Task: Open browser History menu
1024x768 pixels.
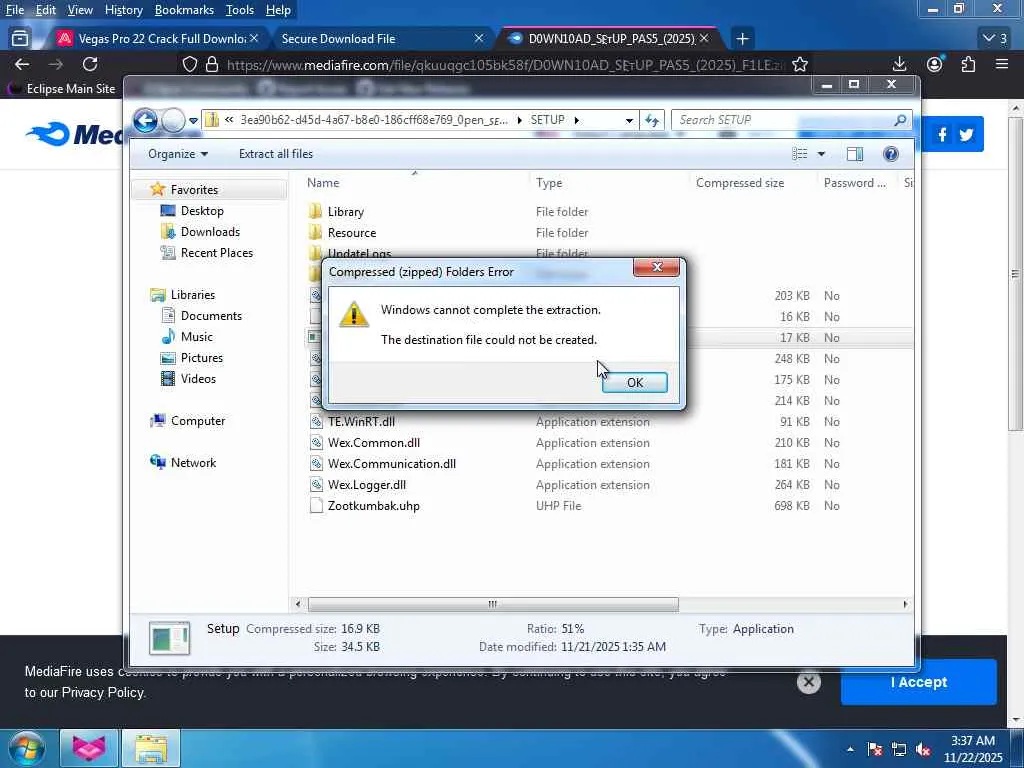Action: (123, 10)
